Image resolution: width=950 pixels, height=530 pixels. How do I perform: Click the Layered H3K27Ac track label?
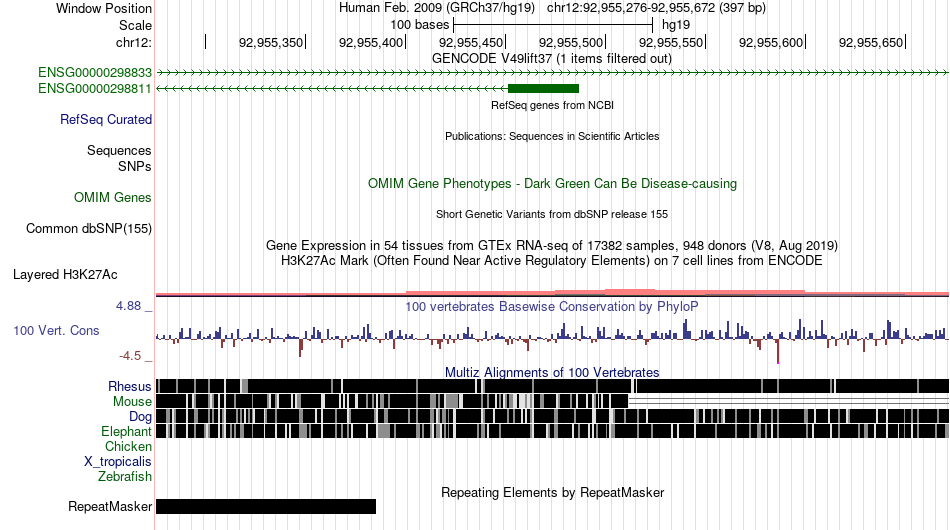tap(65, 274)
